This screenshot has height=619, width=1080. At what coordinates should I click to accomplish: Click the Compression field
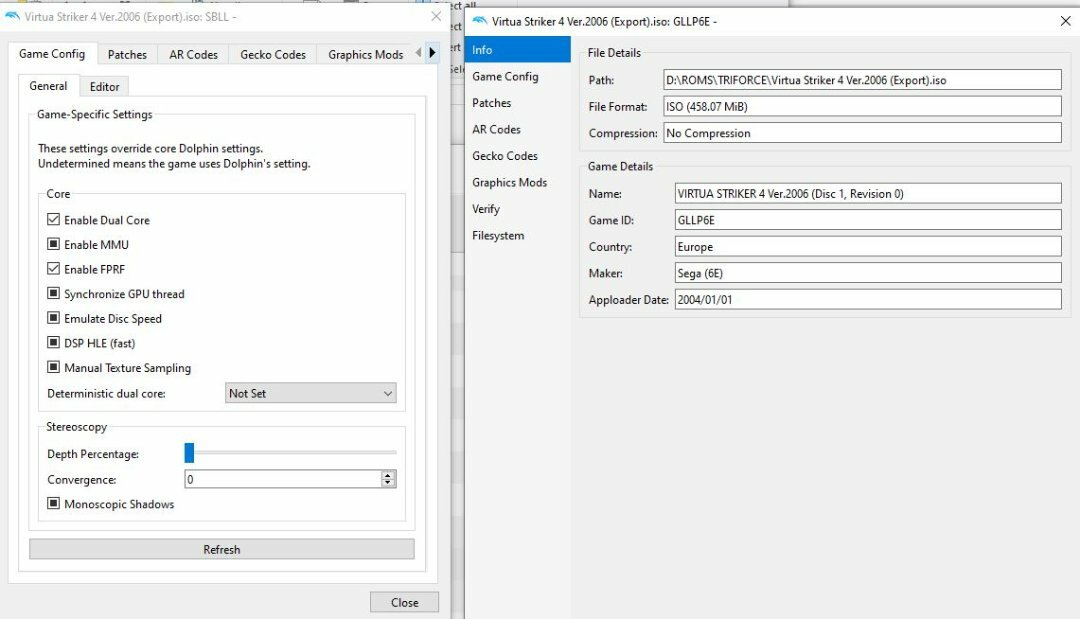(x=862, y=133)
